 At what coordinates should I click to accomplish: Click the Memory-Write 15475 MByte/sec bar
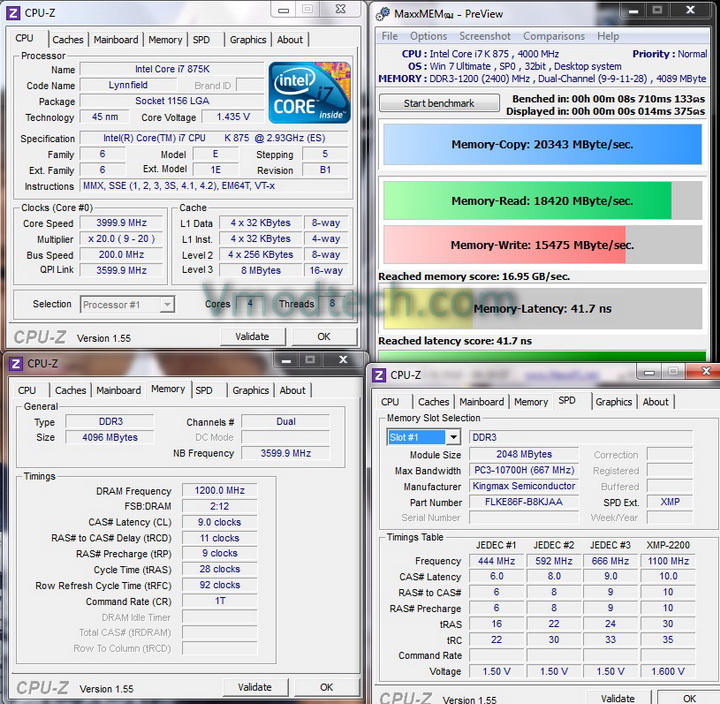point(542,245)
